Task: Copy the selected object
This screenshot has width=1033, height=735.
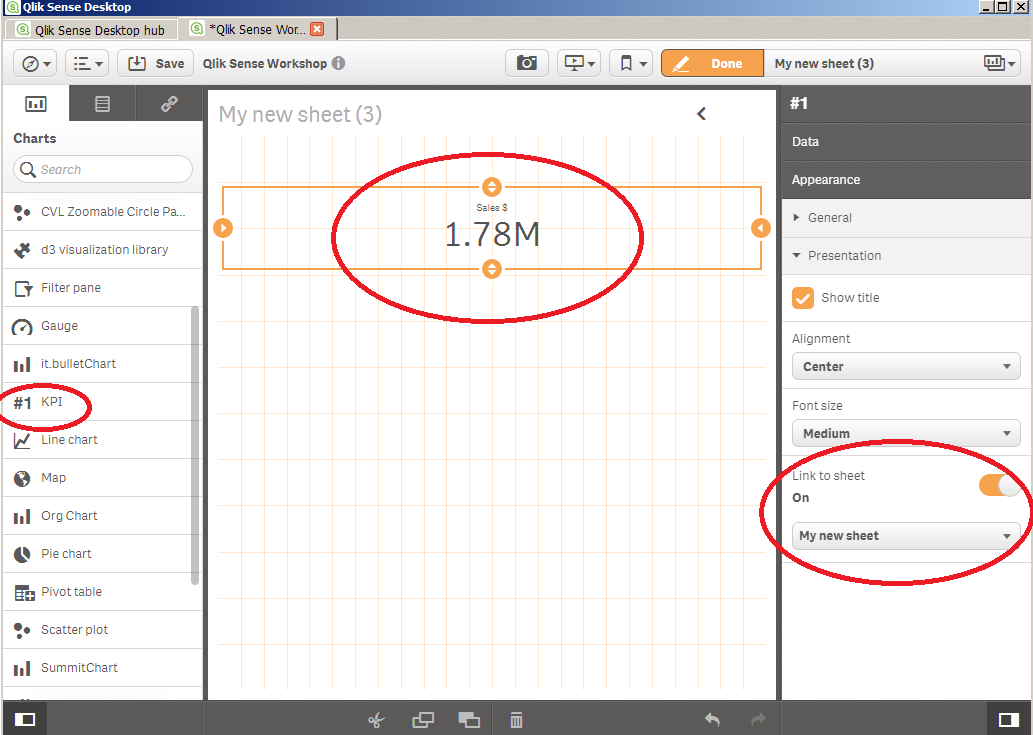Action: click(423, 720)
